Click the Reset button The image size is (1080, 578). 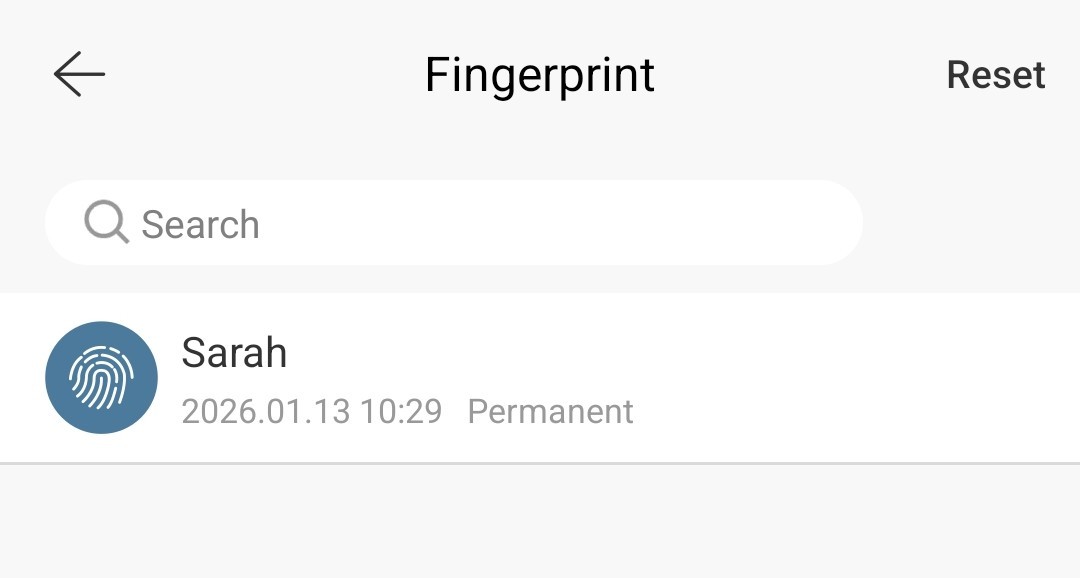996,74
